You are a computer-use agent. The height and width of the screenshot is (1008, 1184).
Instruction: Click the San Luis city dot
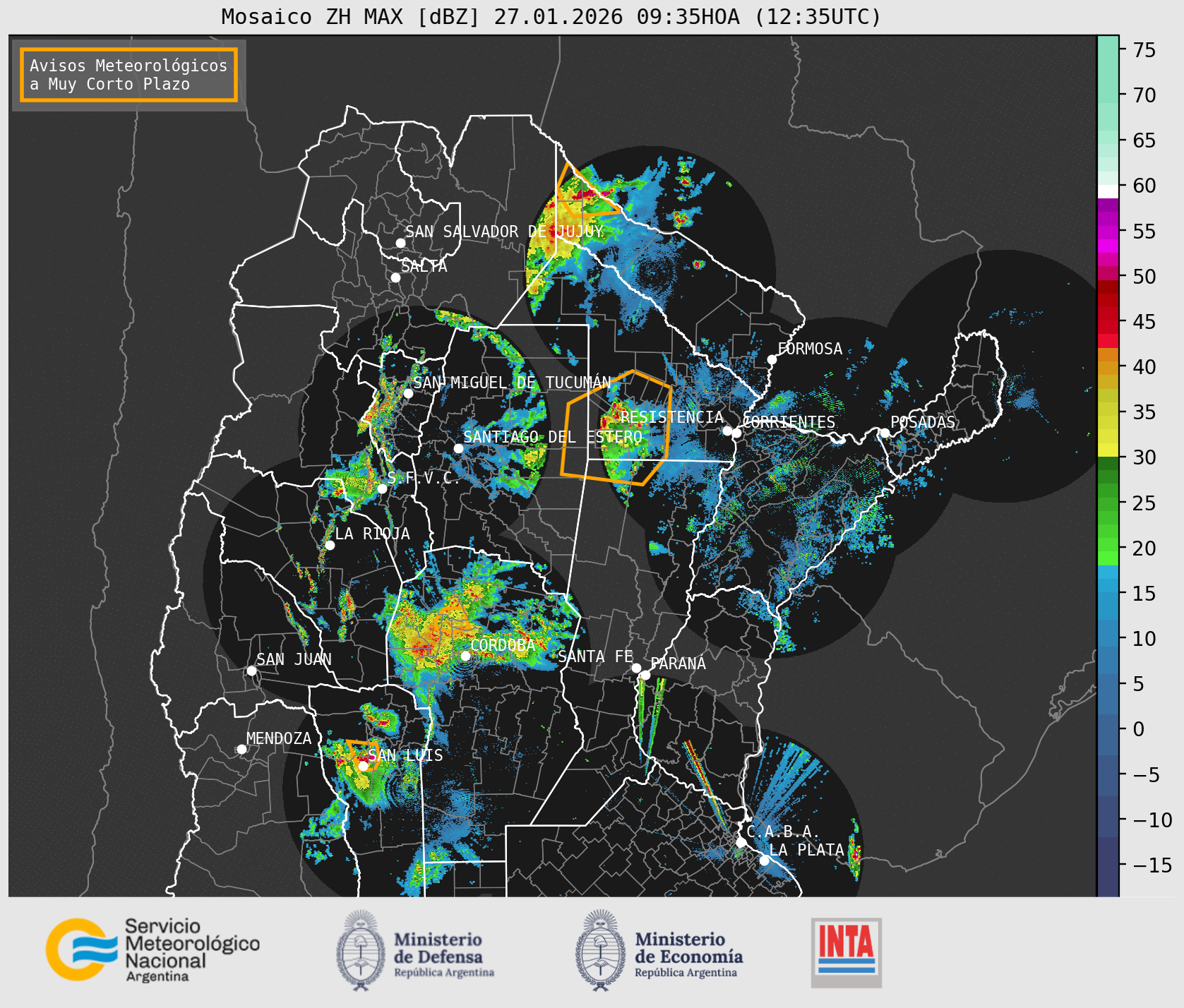point(363,766)
